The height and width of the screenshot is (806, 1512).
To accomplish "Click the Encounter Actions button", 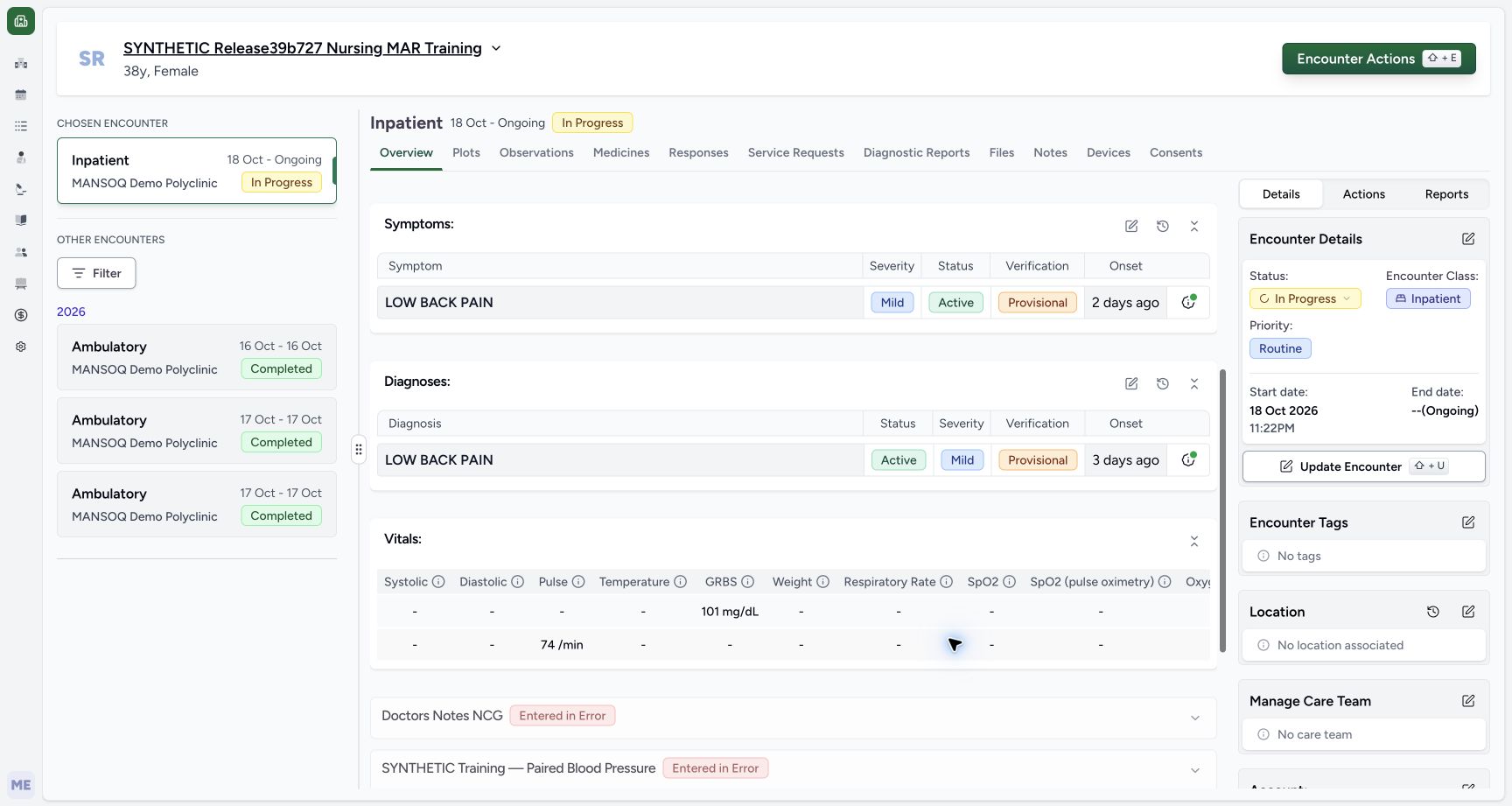I will (1379, 59).
